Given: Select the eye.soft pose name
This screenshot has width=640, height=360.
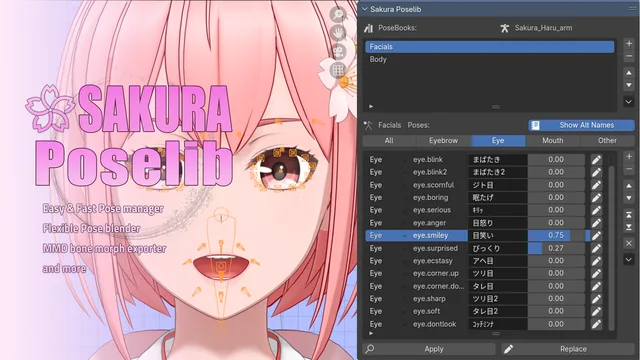Looking at the screenshot, I should pos(426,311).
